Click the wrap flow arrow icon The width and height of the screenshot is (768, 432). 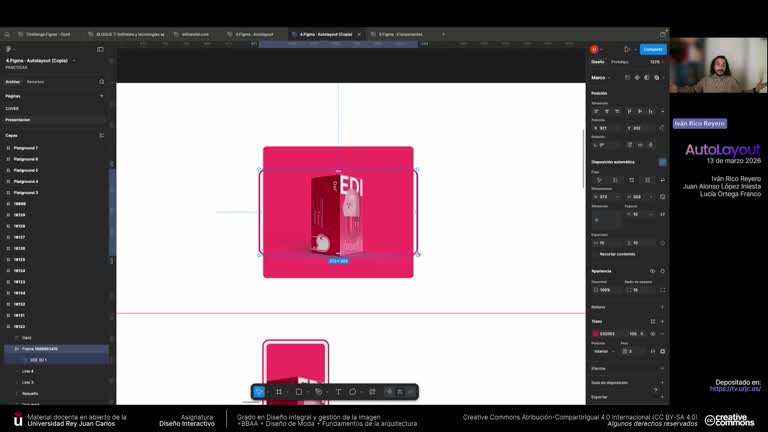click(x=663, y=180)
